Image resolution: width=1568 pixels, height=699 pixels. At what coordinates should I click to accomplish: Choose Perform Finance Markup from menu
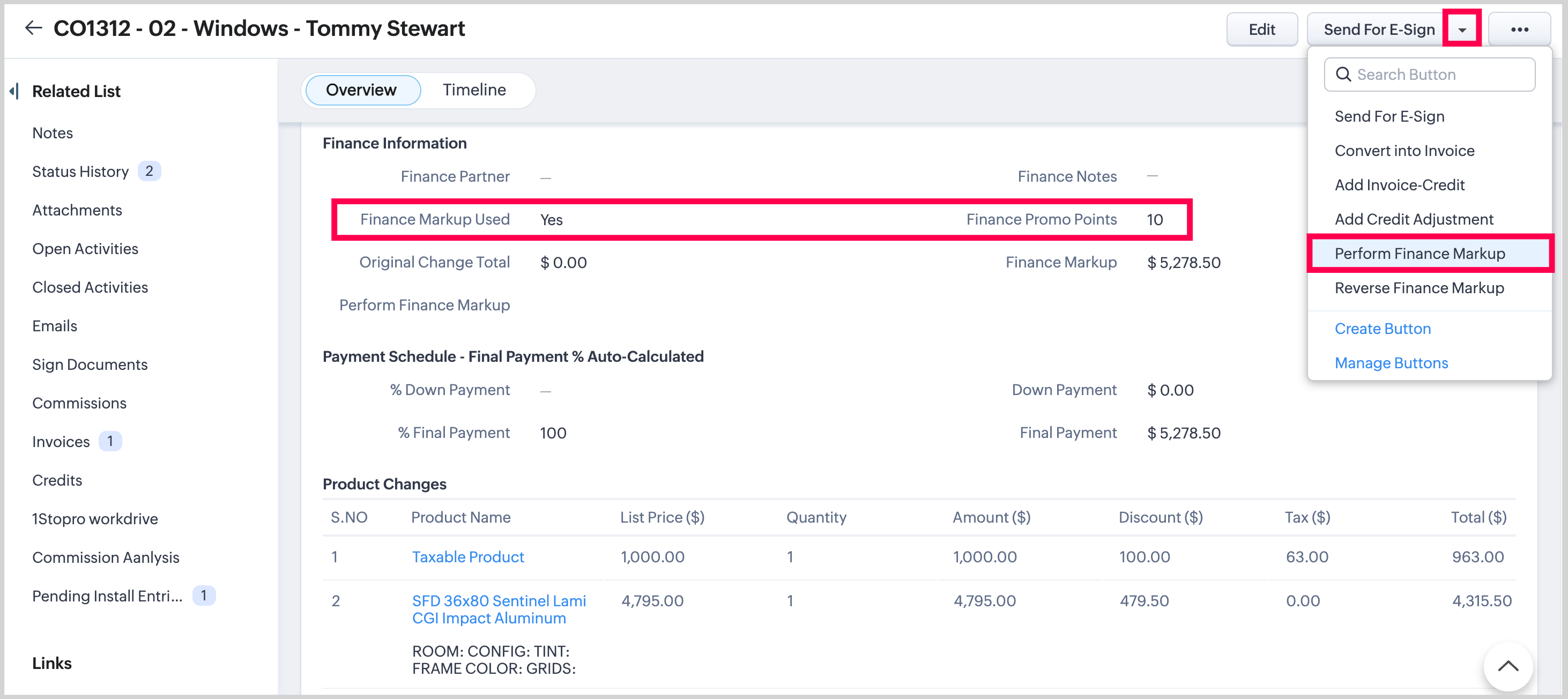(x=1419, y=254)
